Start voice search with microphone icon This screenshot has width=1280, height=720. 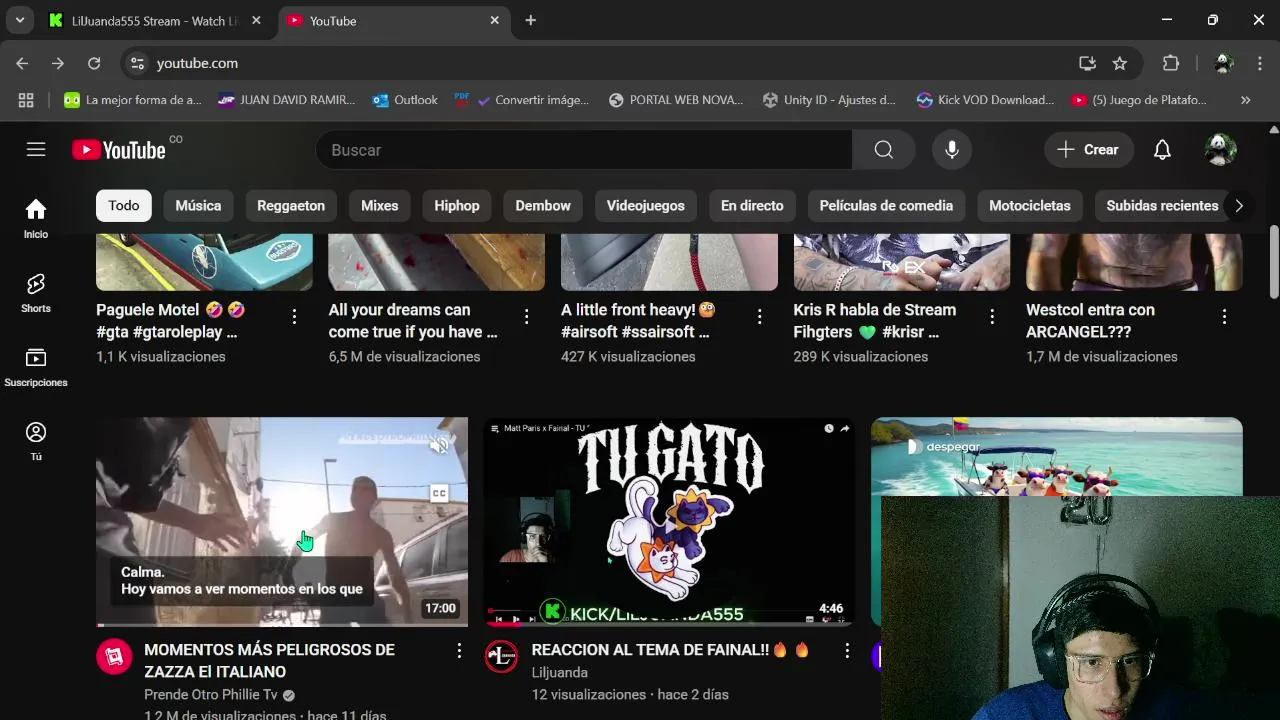pyautogui.click(x=952, y=150)
